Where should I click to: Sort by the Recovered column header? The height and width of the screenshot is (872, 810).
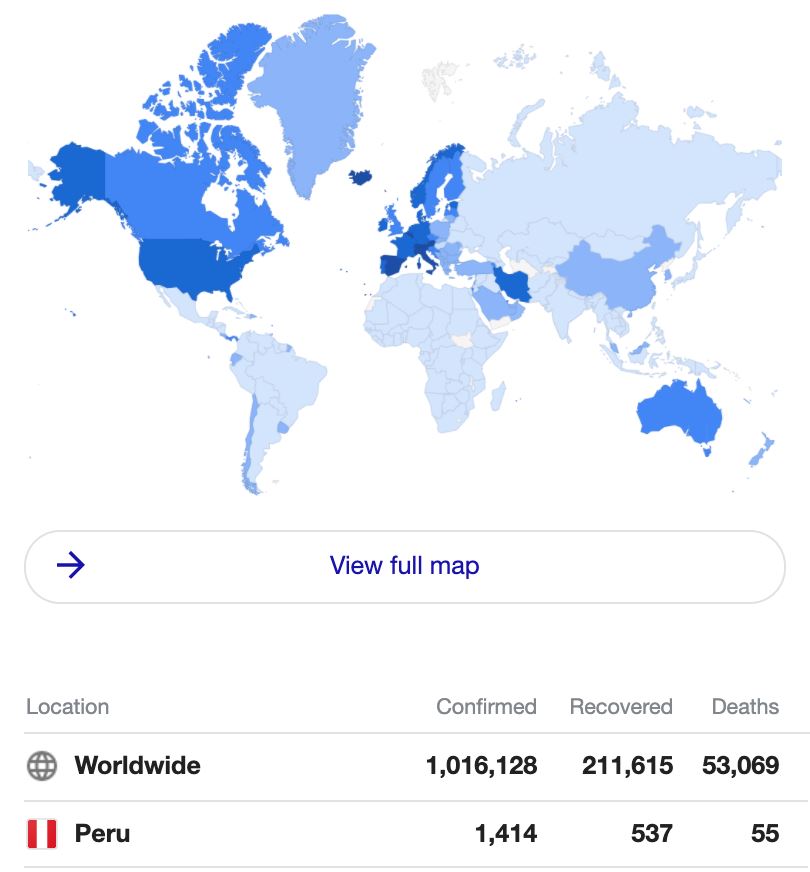pyautogui.click(x=620, y=707)
